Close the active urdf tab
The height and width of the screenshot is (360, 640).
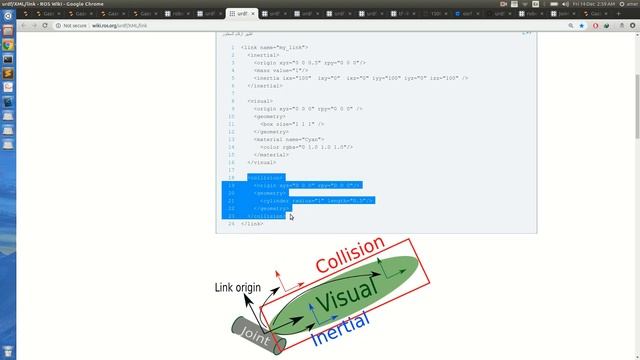pyautogui.click(x=253, y=13)
